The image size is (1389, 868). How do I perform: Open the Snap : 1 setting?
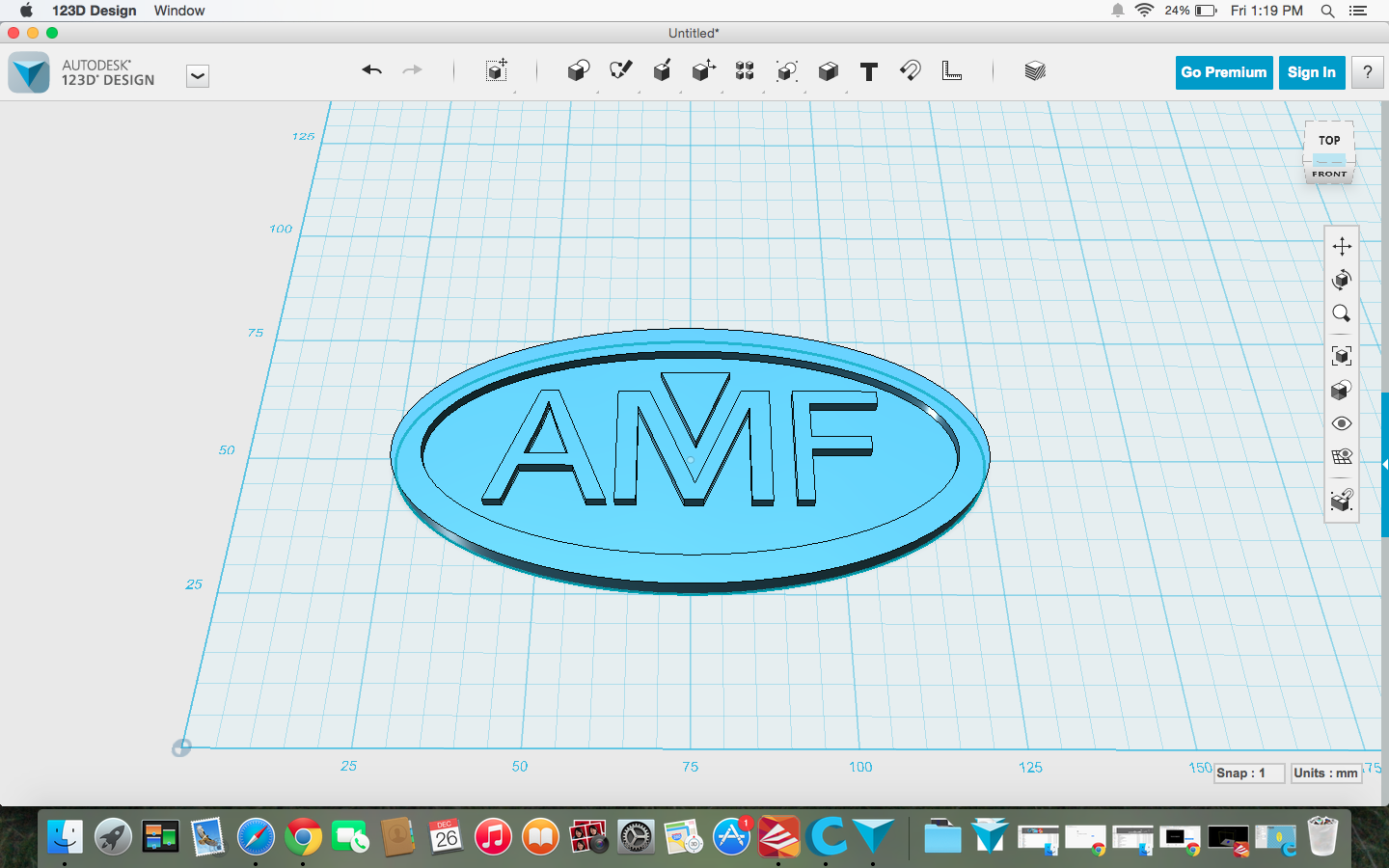point(1248,773)
